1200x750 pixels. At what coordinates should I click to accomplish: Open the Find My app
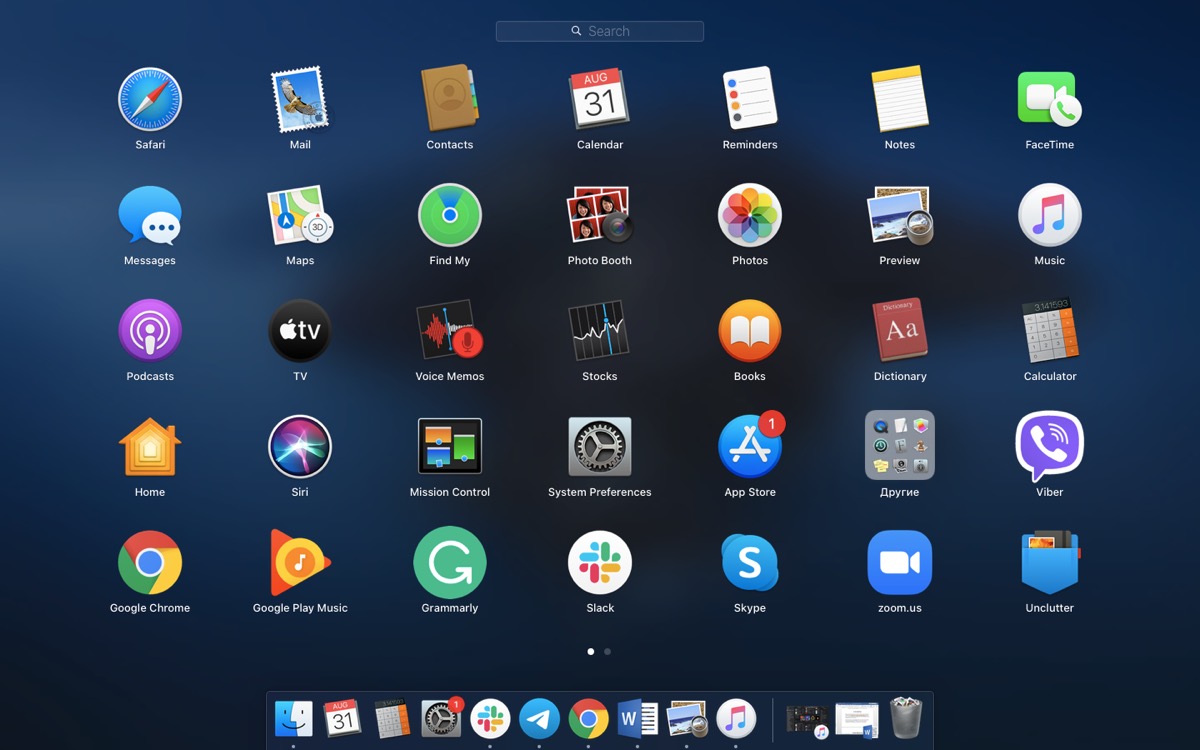click(x=450, y=215)
